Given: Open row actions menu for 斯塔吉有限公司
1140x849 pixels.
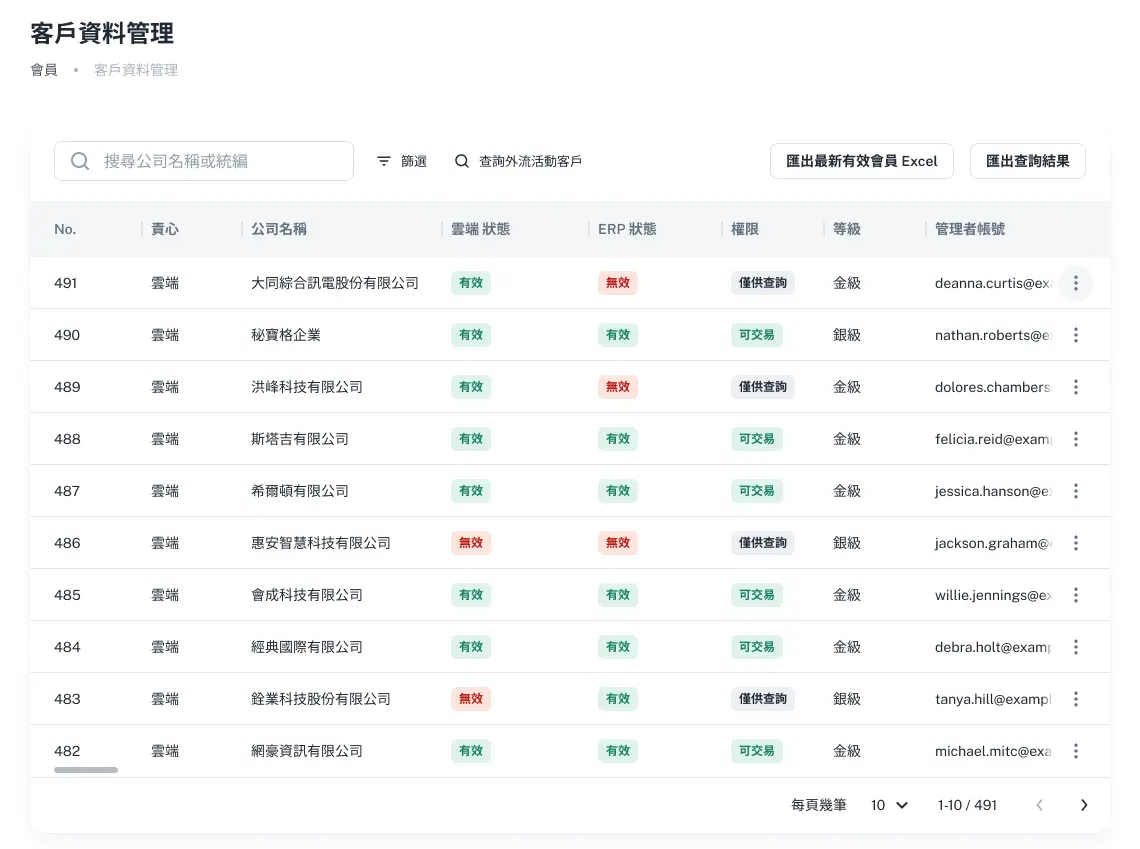Looking at the screenshot, I should [x=1075, y=439].
